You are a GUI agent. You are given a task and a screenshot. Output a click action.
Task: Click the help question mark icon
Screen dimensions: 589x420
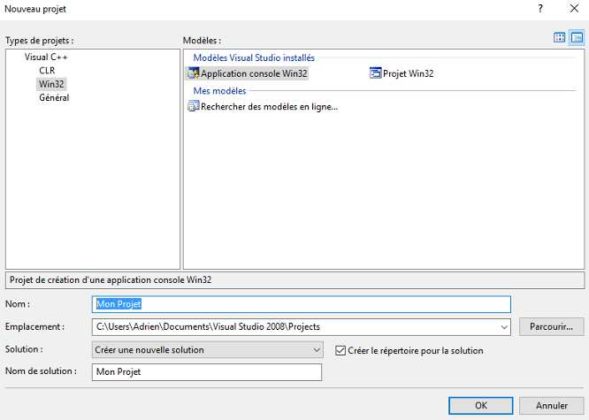tap(540, 9)
